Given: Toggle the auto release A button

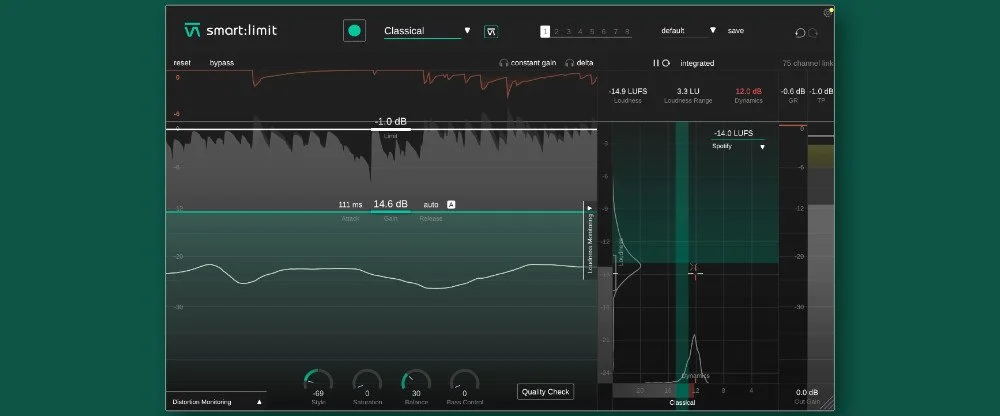Looking at the screenshot, I should tap(451, 205).
